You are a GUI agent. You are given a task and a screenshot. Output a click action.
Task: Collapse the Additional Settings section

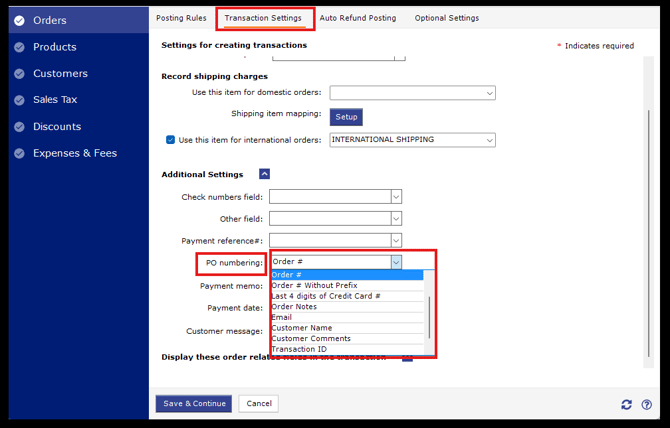tap(264, 174)
